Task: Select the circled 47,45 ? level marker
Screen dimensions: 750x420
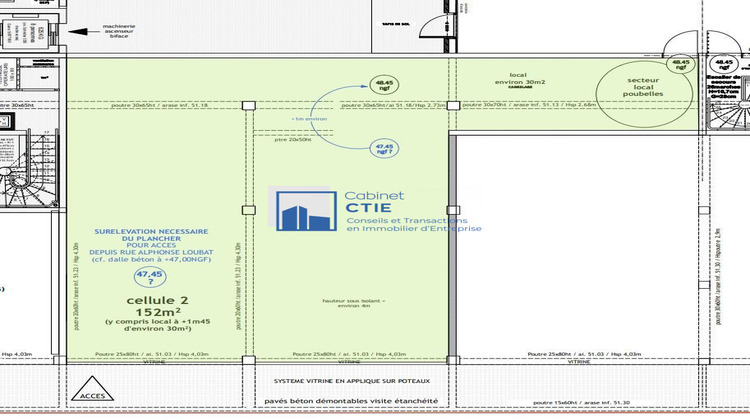Action: click(x=150, y=277)
